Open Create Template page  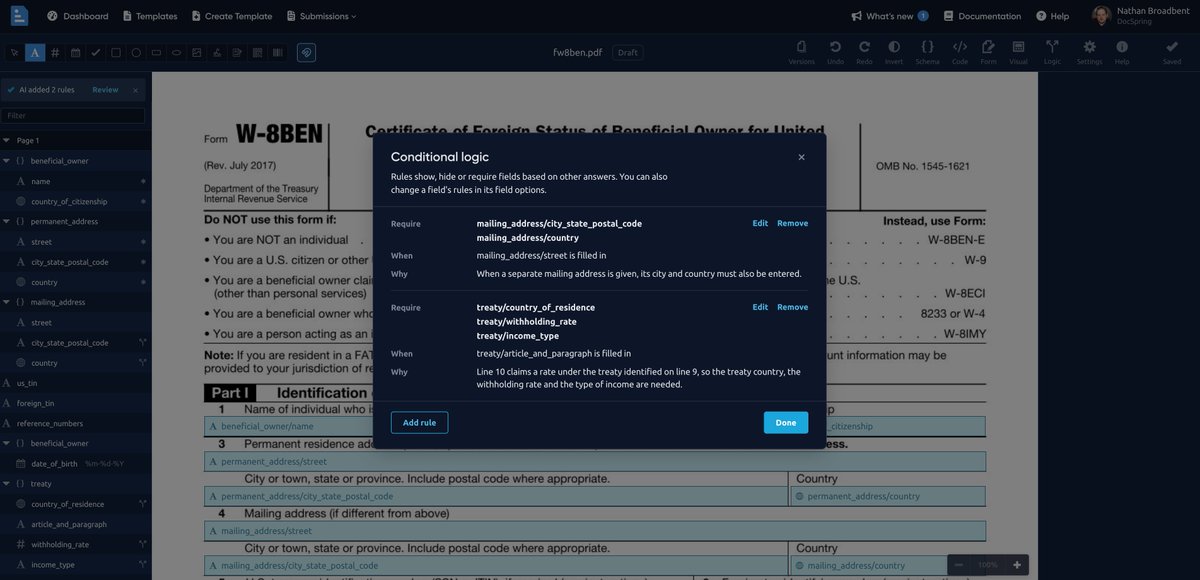coord(231,16)
